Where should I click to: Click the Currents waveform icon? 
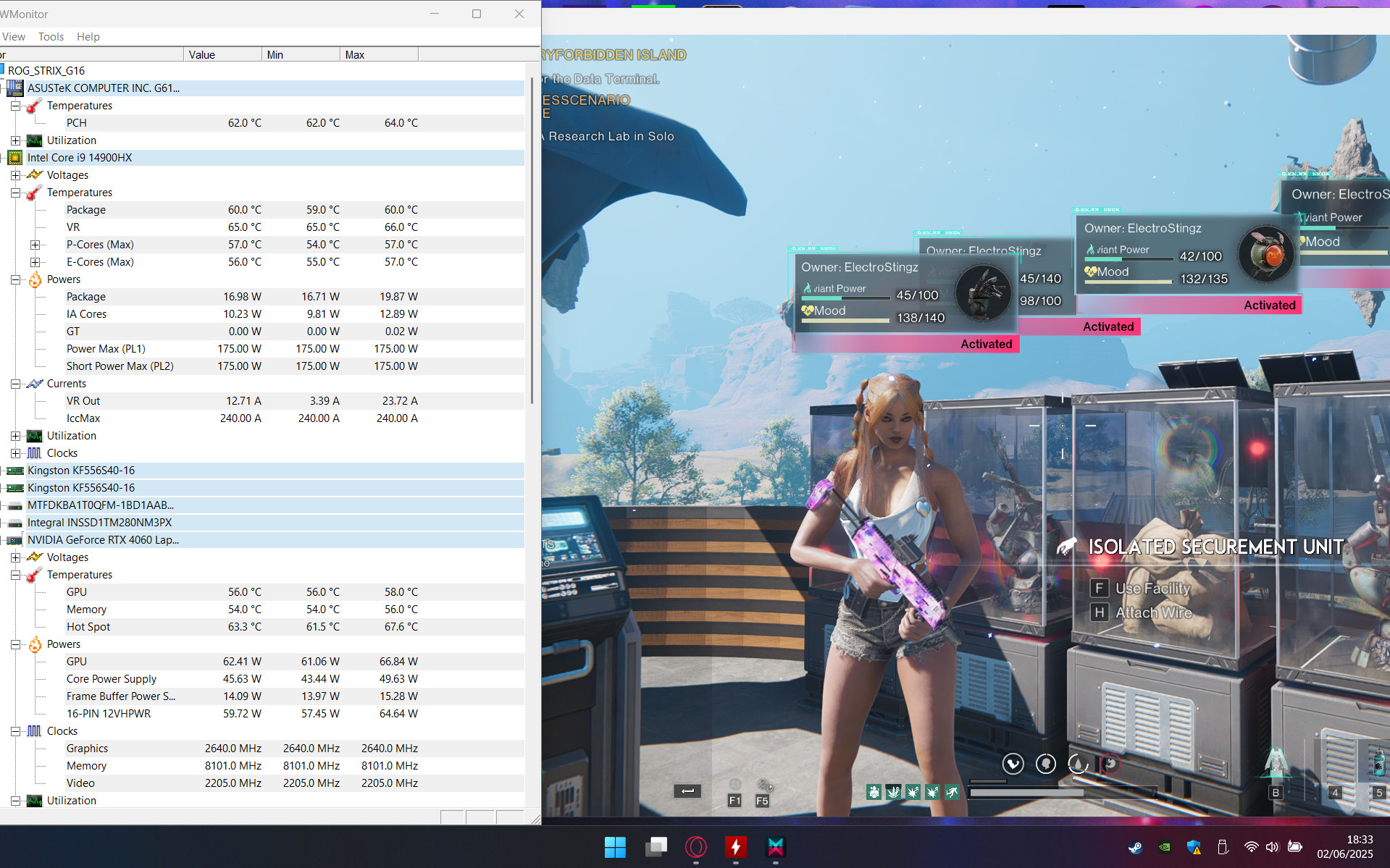(x=34, y=384)
